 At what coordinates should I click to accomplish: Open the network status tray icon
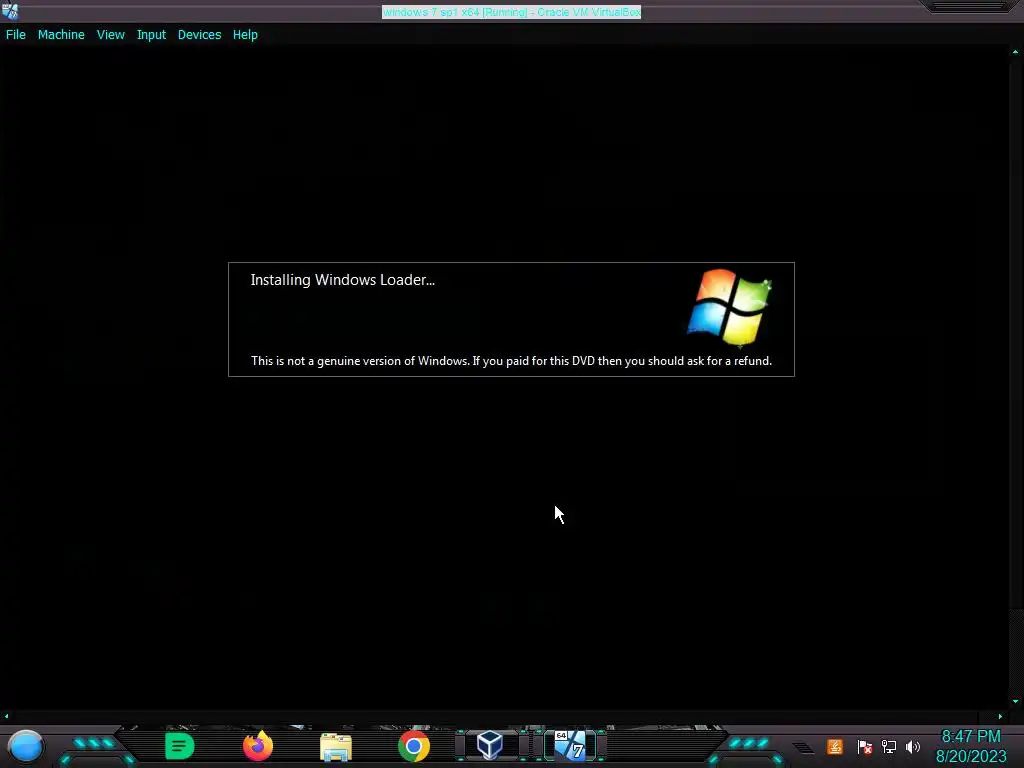click(x=889, y=747)
